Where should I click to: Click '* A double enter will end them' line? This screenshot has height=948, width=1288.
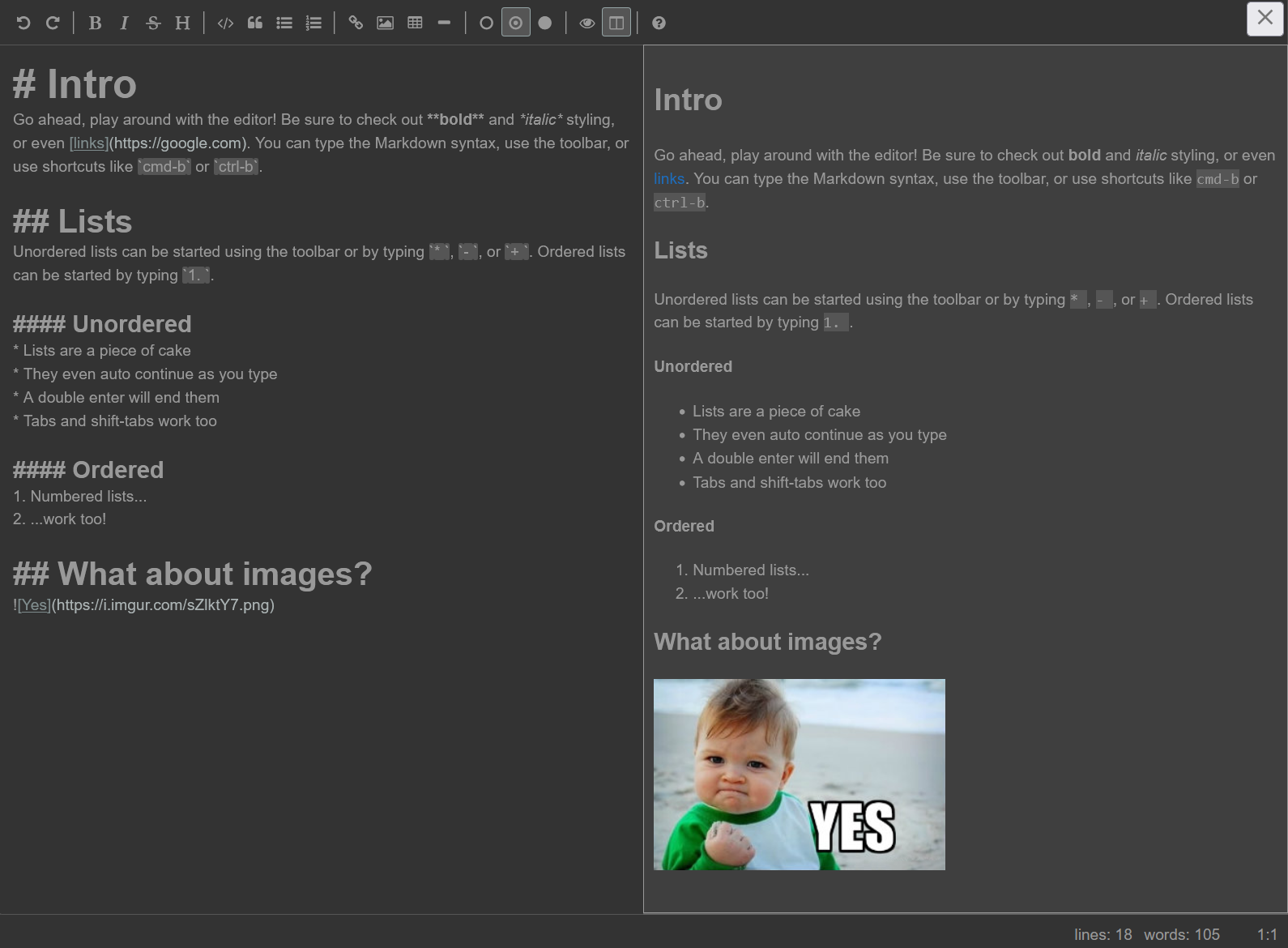[x=116, y=398]
